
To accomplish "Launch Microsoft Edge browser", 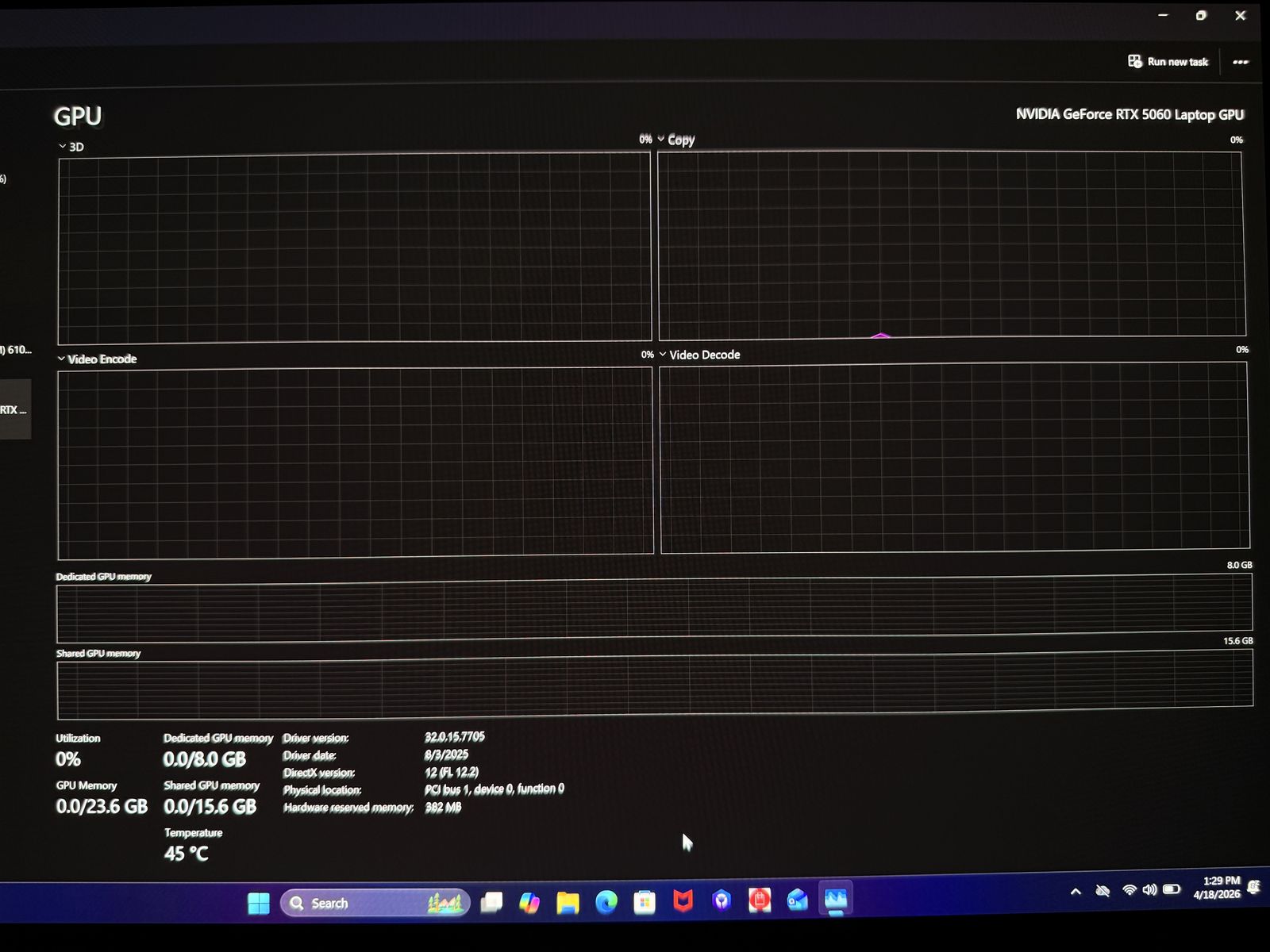I will (606, 902).
